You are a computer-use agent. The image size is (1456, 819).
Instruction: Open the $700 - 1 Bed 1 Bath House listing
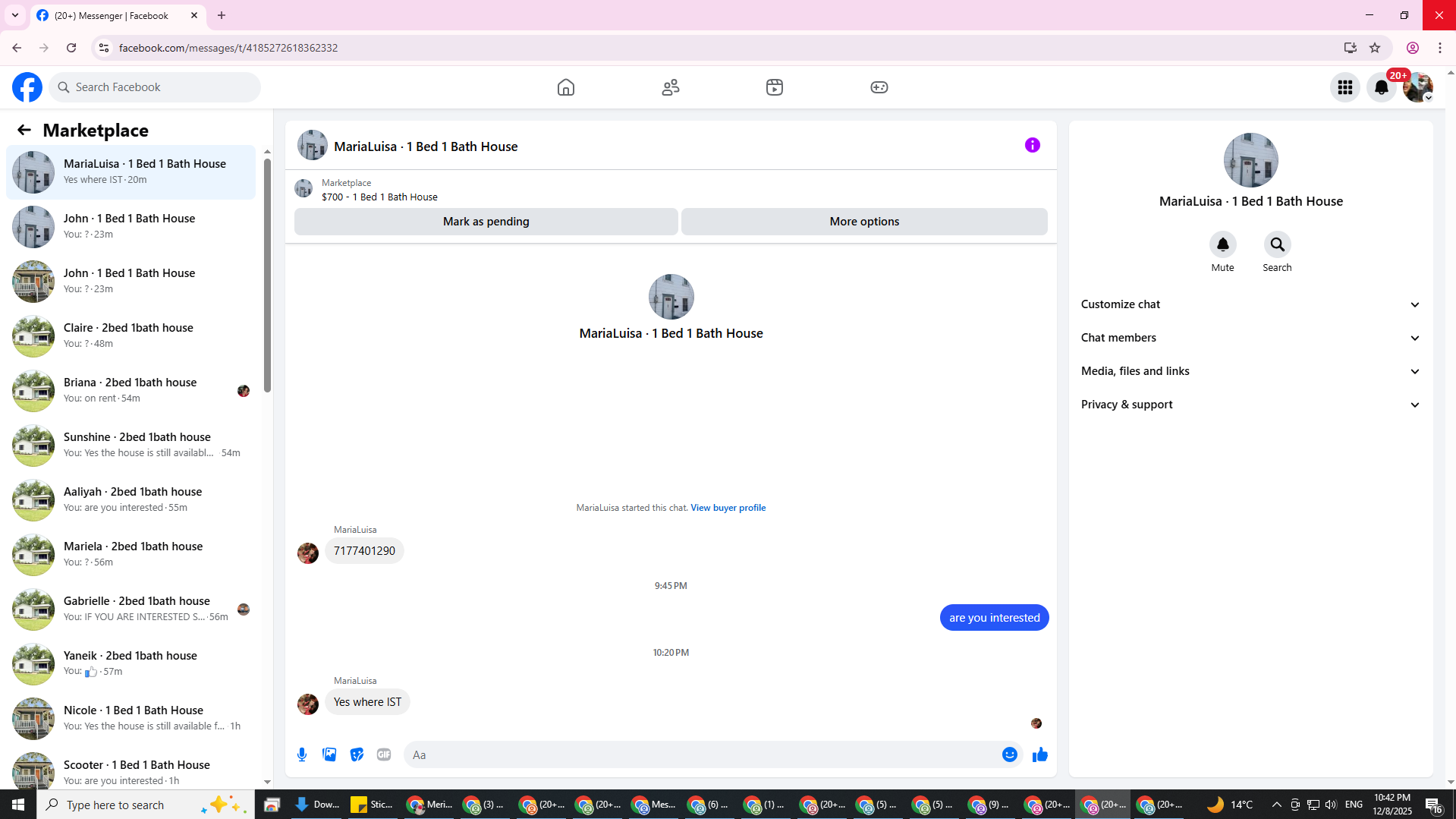pyautogui.click(x=379, y=197)
